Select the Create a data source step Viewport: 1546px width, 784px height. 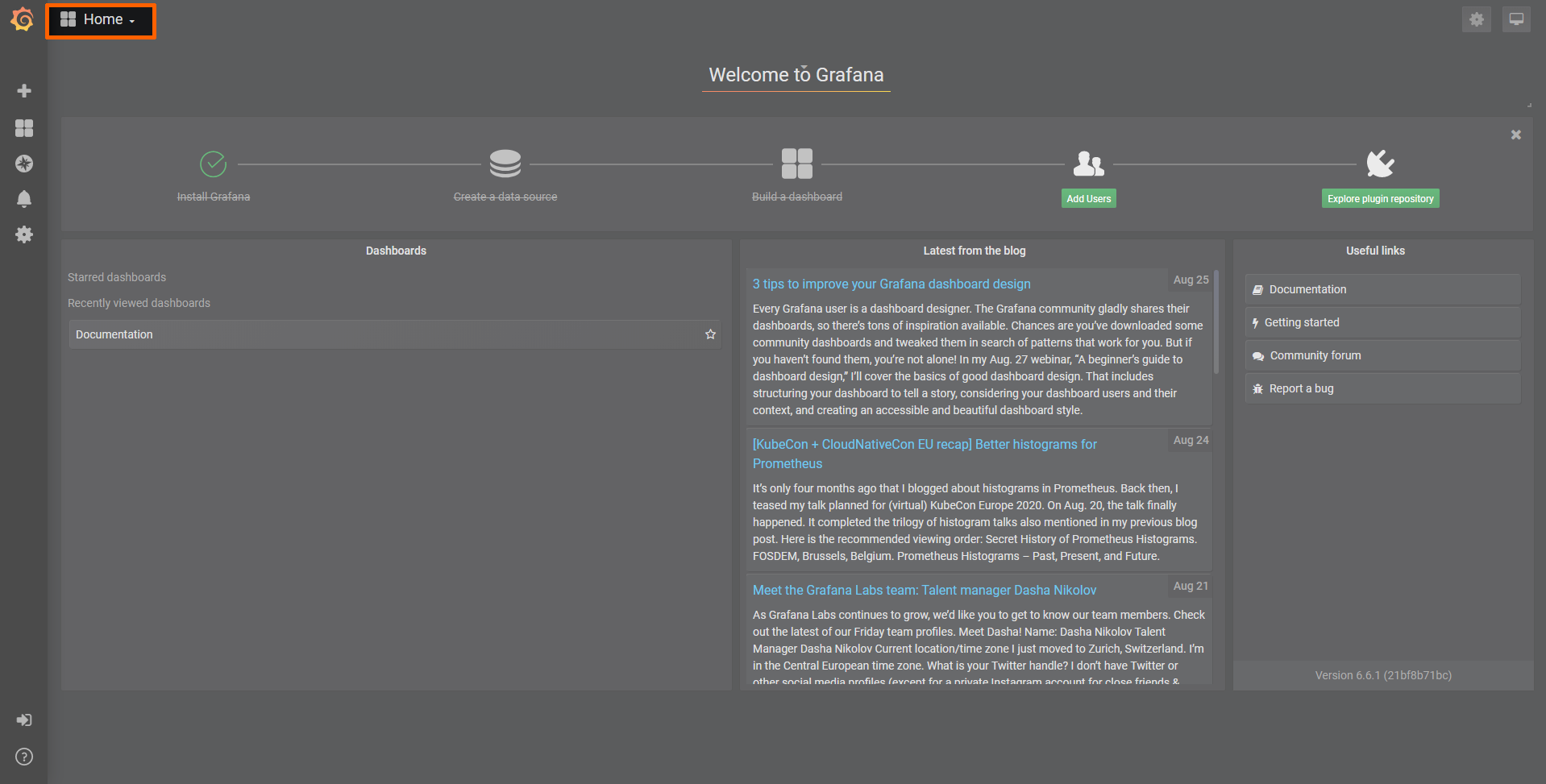click(505, 173)
